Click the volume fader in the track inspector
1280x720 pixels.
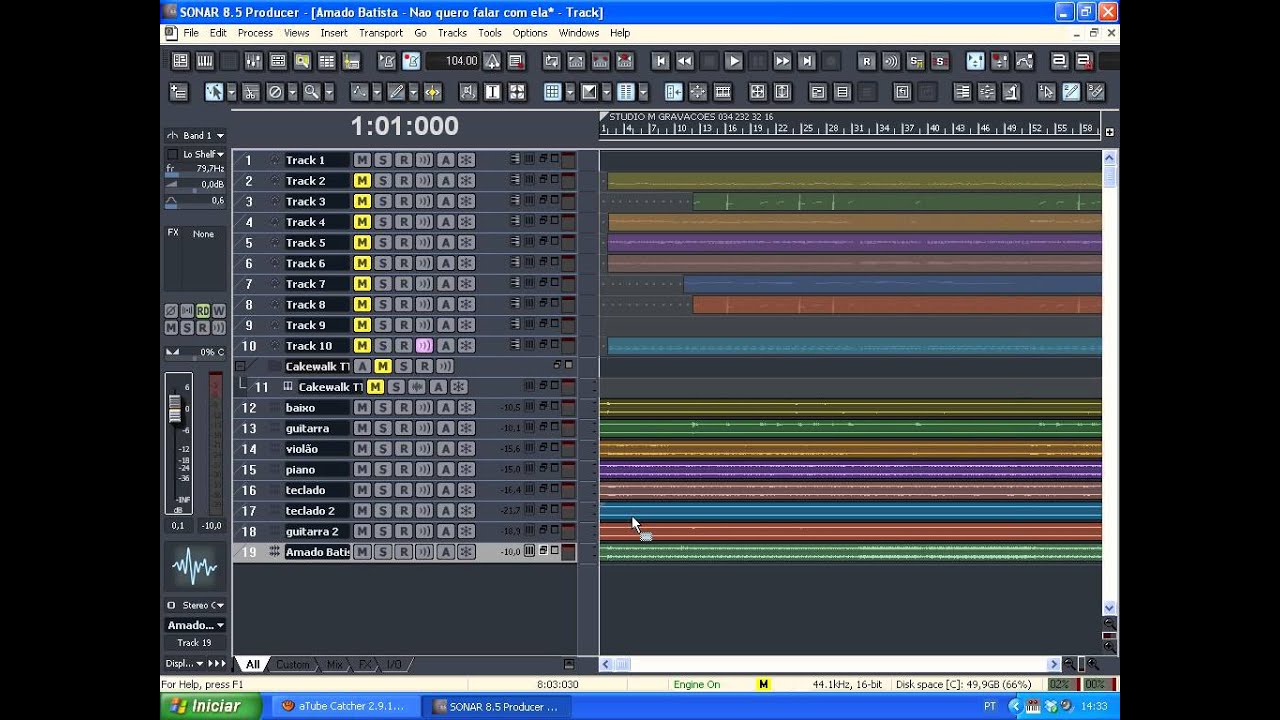[176, 408]
